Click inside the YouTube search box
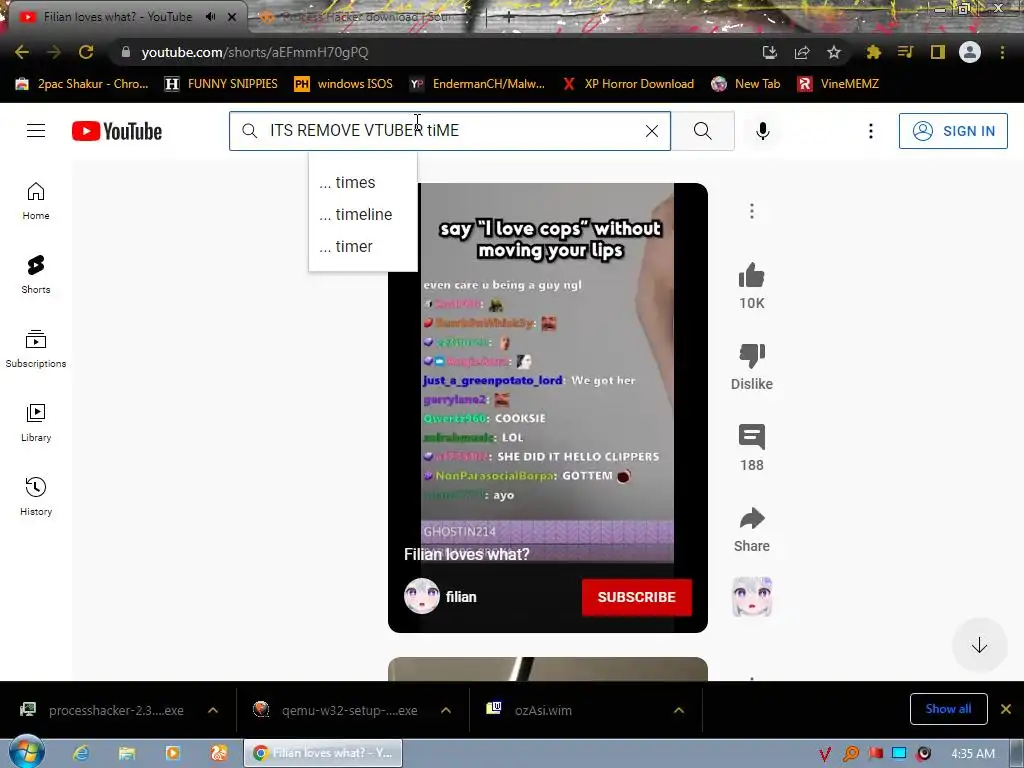 point(449,131)
